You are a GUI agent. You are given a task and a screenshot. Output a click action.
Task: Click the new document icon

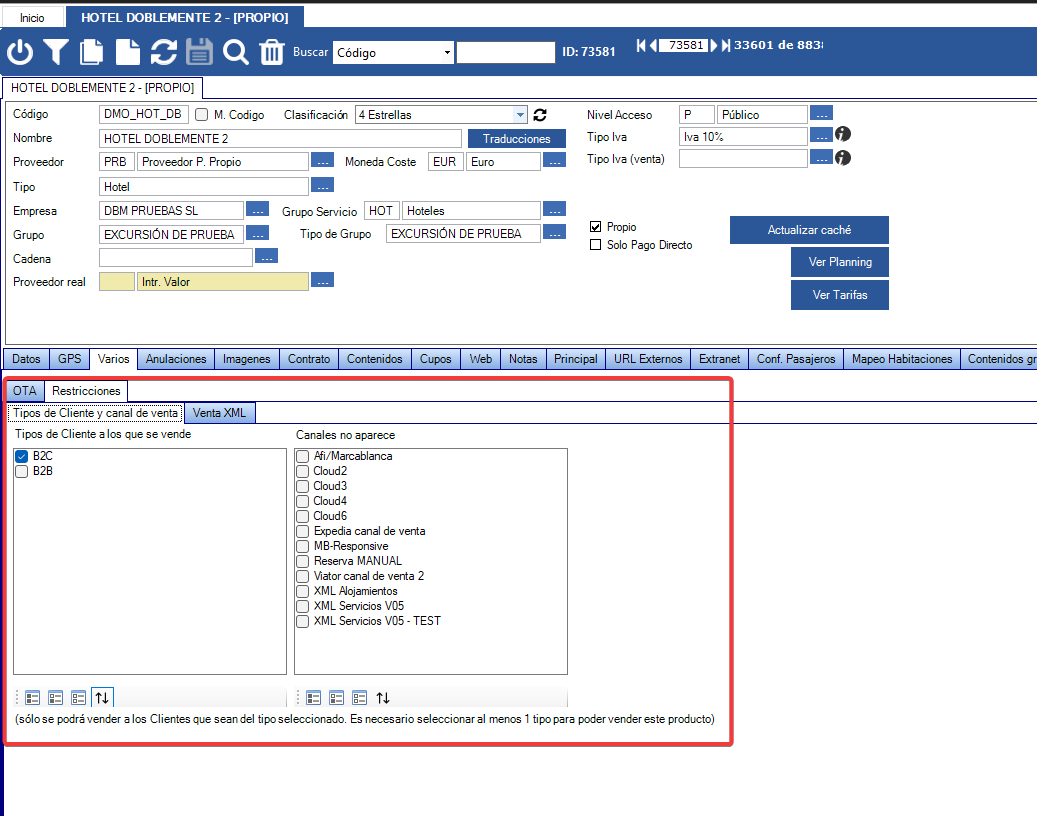click(128, 52)
